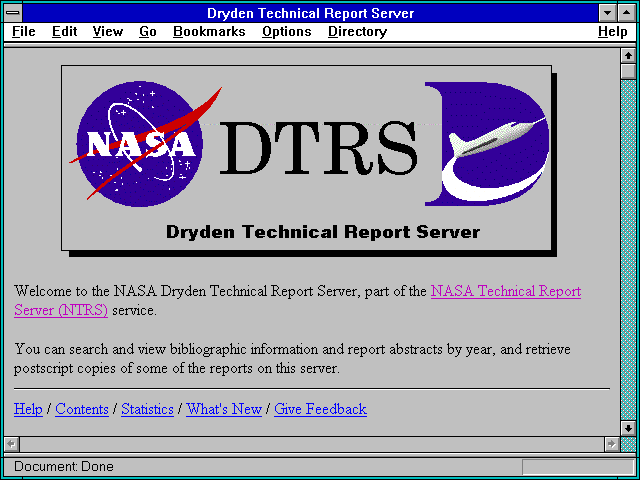Click the horizontal scrollbar right arrow
The image size is (640, 480).
tap(611, 444)
